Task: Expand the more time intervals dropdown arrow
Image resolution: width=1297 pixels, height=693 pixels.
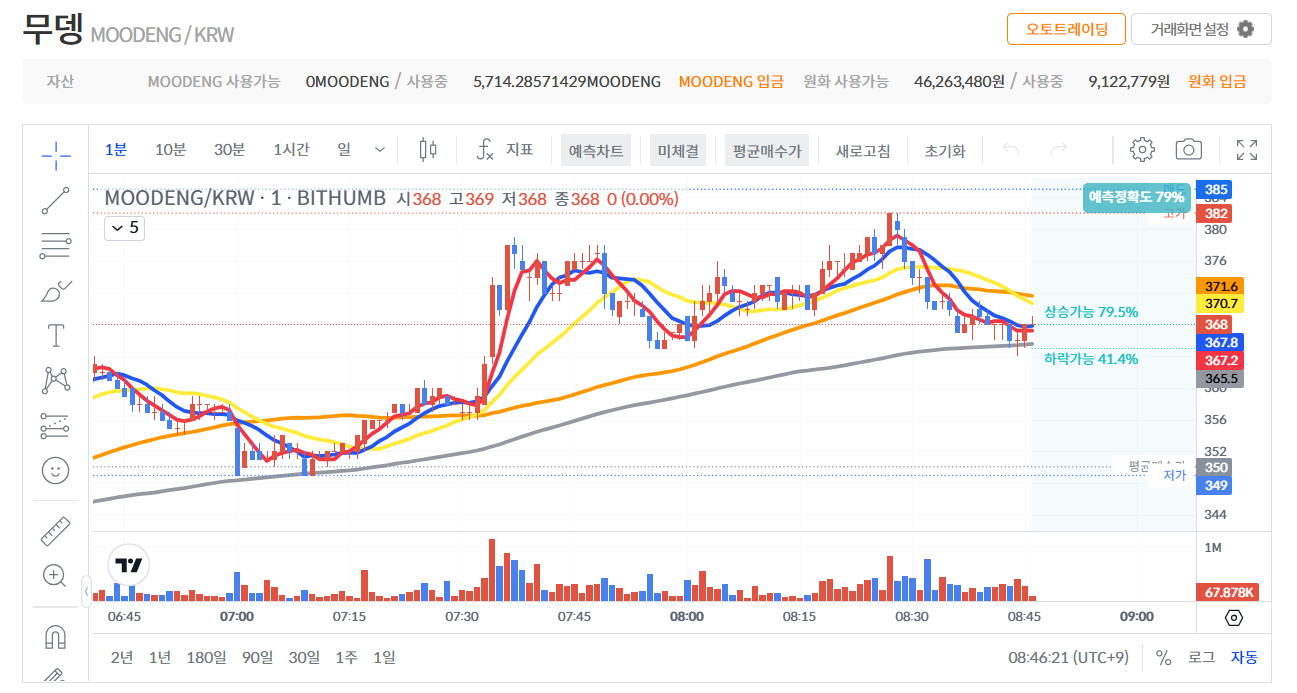Action: [380, 150]
